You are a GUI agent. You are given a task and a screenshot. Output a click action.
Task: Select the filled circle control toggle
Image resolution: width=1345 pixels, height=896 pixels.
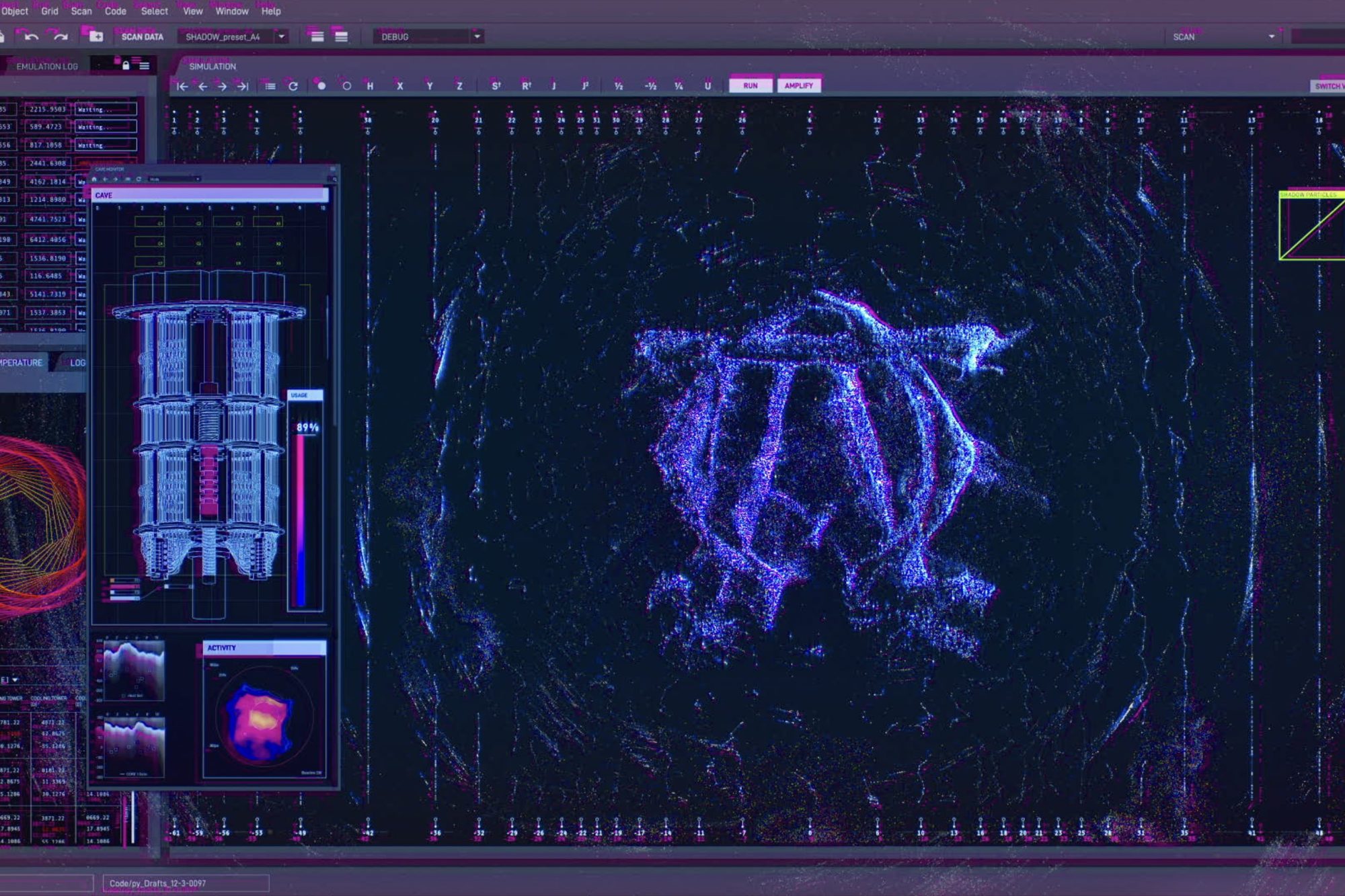321,86
